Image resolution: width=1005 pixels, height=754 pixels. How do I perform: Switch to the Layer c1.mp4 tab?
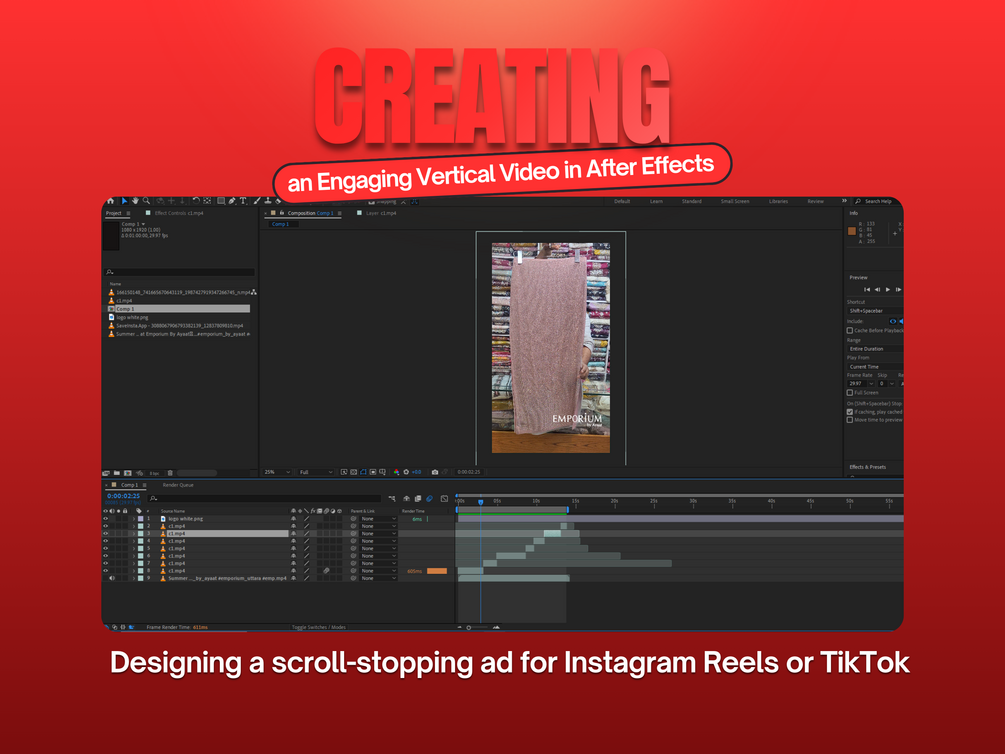[381, 213]
